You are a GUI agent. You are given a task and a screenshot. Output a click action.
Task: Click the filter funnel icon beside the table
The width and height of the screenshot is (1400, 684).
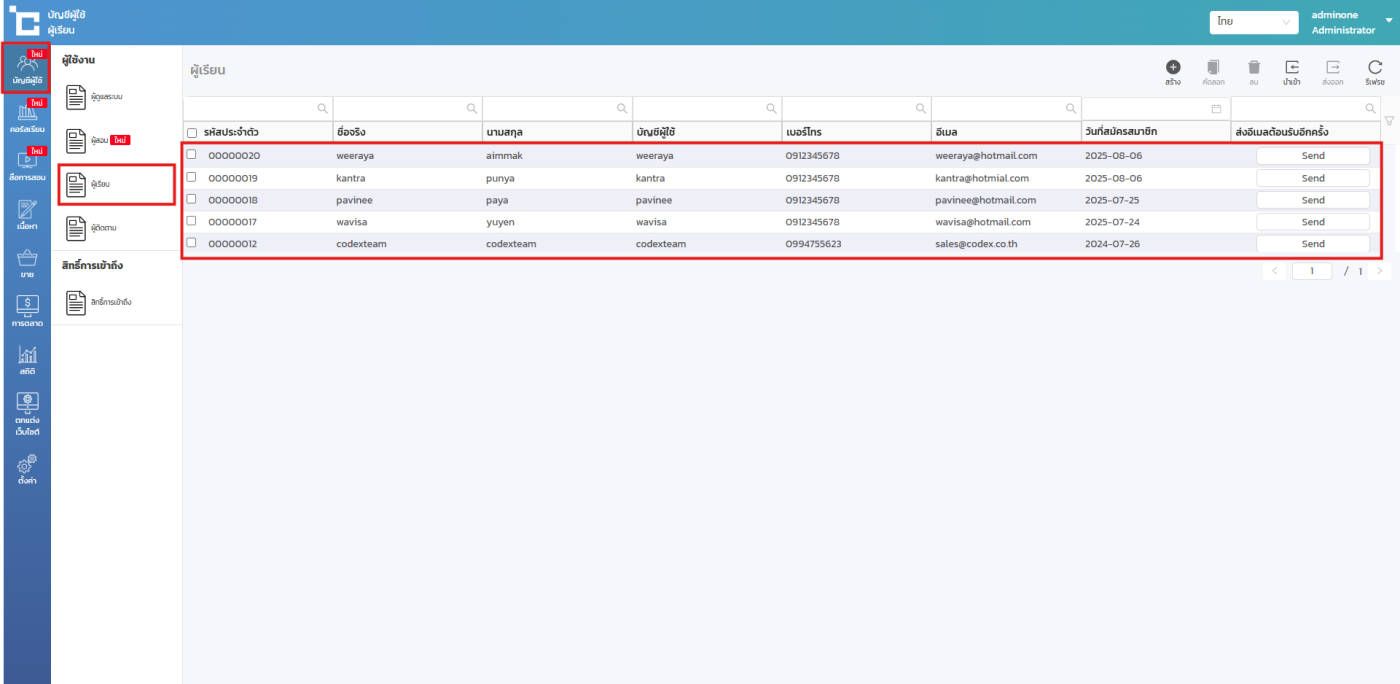click(1388, 121)
